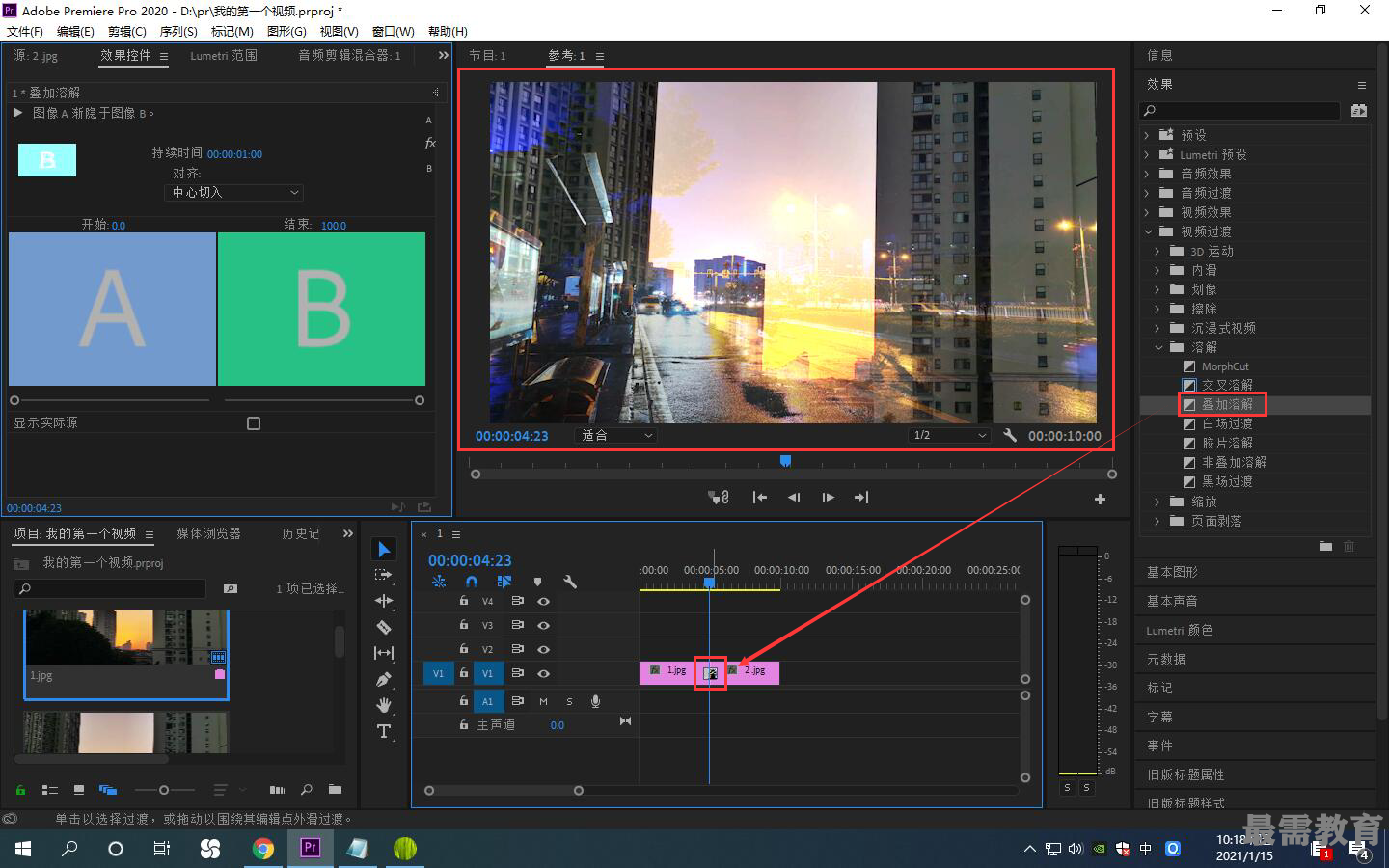Click the find icon in project panel
This screenshot has width=1389, height=868.
click(x=307, y=790)
